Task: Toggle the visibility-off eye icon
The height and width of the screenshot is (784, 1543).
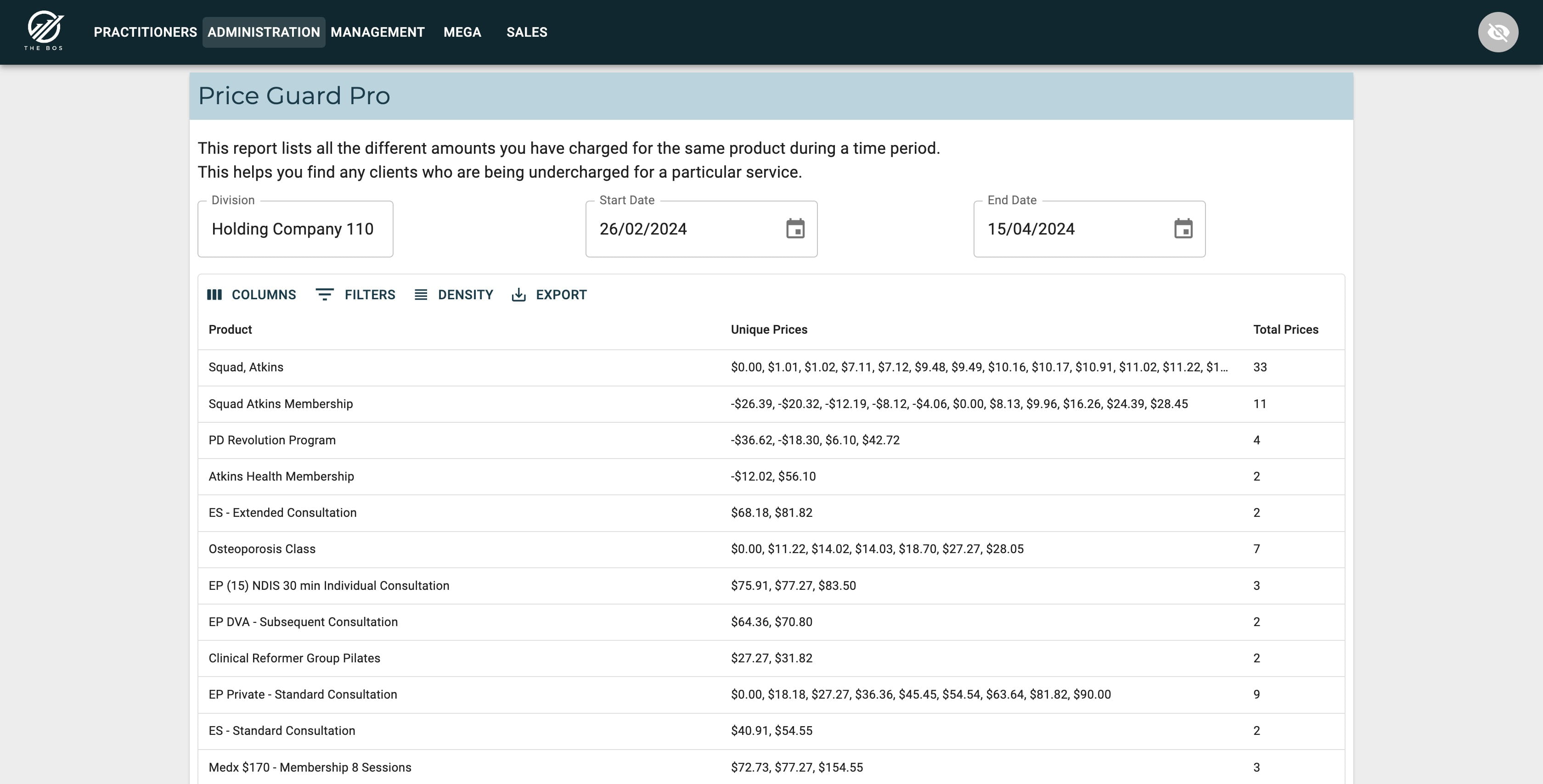Action: 1498,32
